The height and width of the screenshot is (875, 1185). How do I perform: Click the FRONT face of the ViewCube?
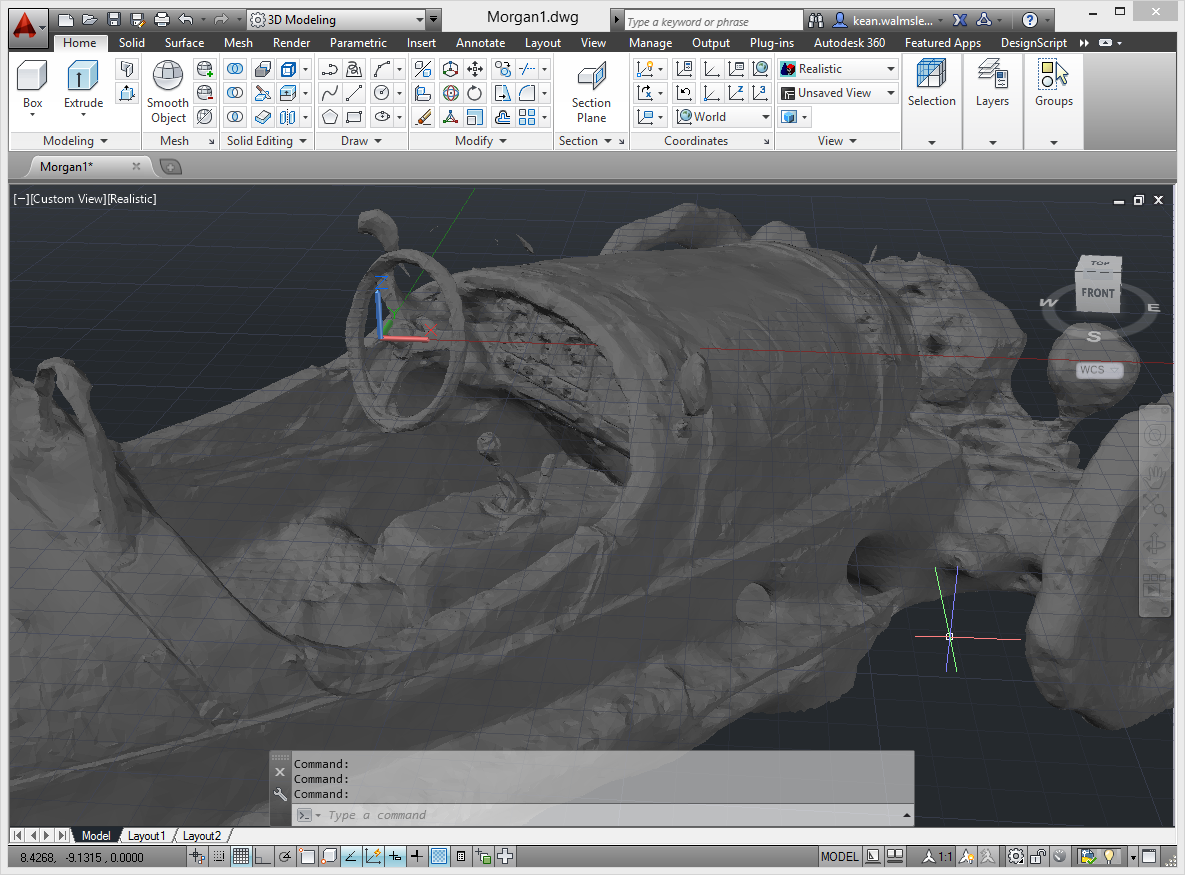point(1097,293)
